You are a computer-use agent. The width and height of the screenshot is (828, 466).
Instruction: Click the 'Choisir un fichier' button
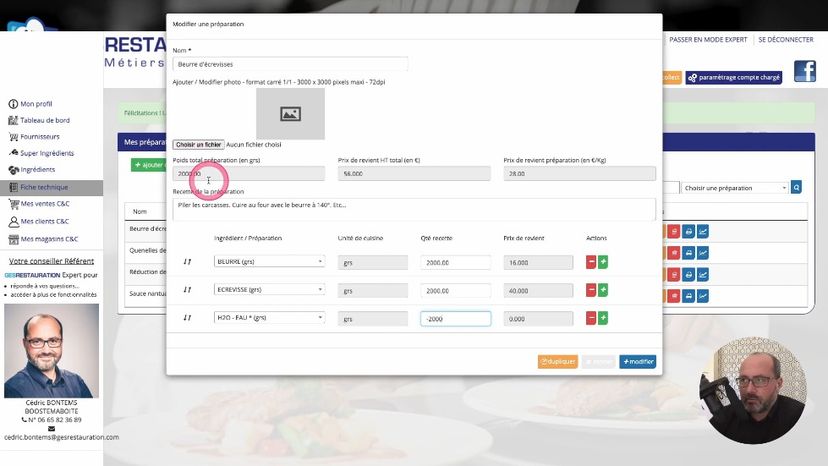pos(199,144)
